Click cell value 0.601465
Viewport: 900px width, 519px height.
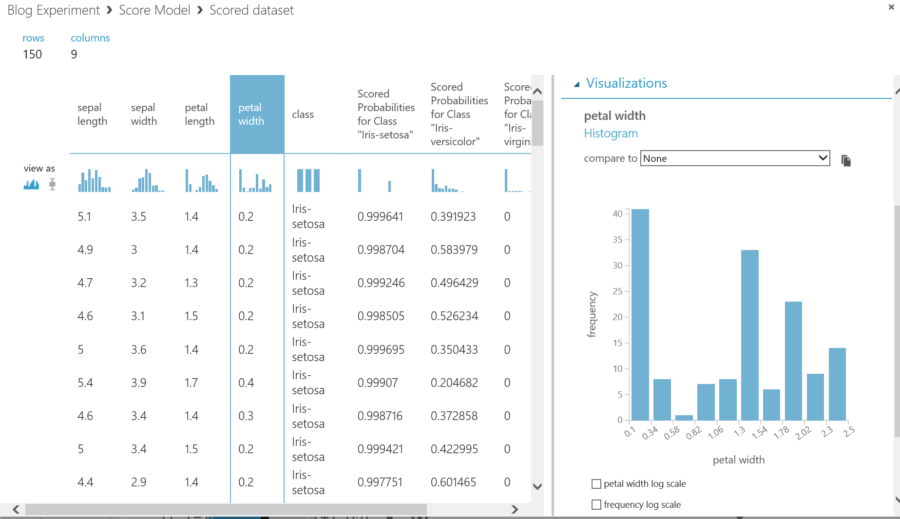pyautogui.click(x=453, y=482)
